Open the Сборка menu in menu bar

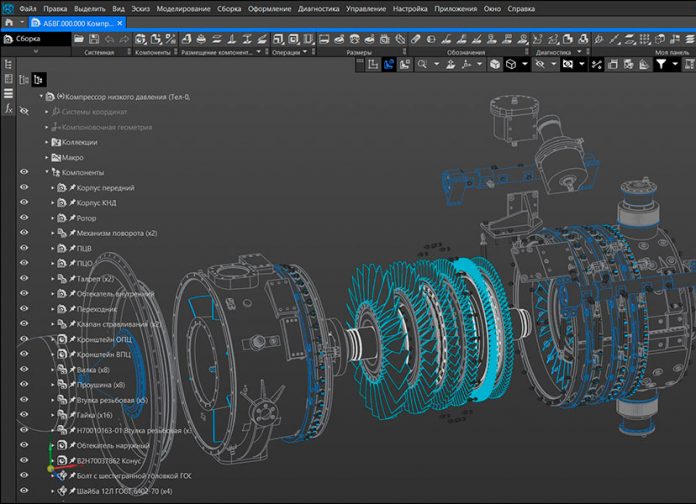coord(229,8)
